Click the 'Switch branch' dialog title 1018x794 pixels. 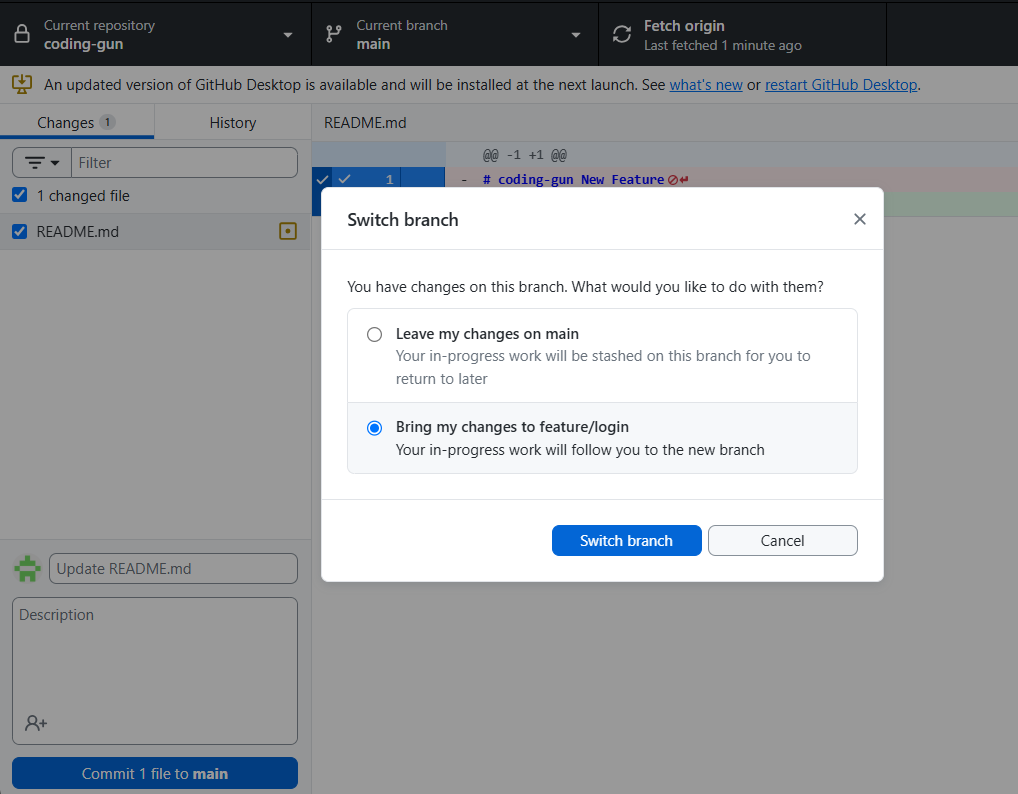pos(403,219)
